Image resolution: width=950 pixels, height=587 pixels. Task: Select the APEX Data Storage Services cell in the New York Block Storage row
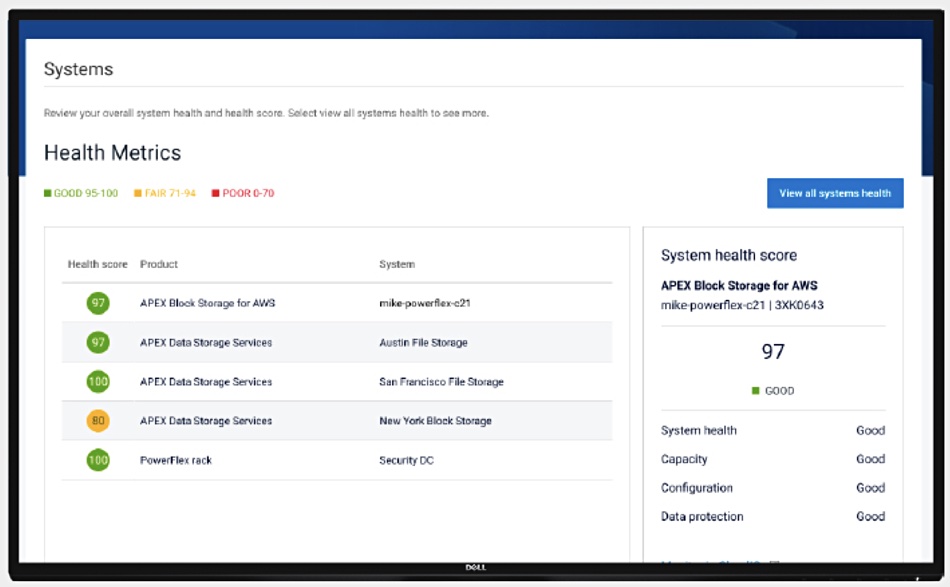coord(206,420)
